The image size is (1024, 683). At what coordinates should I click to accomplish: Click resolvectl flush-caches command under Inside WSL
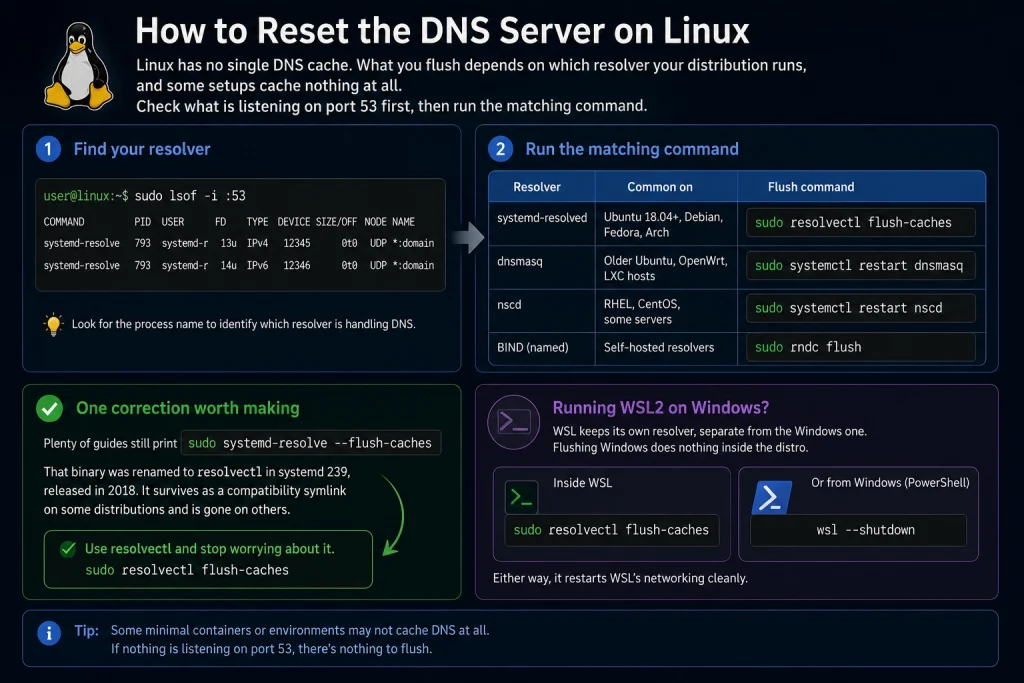[x=612, y=530]
